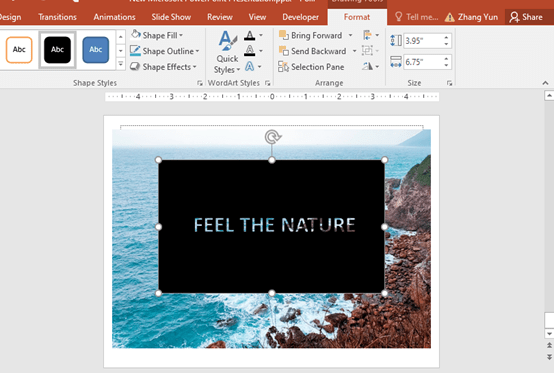Image resolution: width=554 pixels, height=373 pixels.
Task: Increase the shape height with up stepper
Action: [x=447, y=37]
